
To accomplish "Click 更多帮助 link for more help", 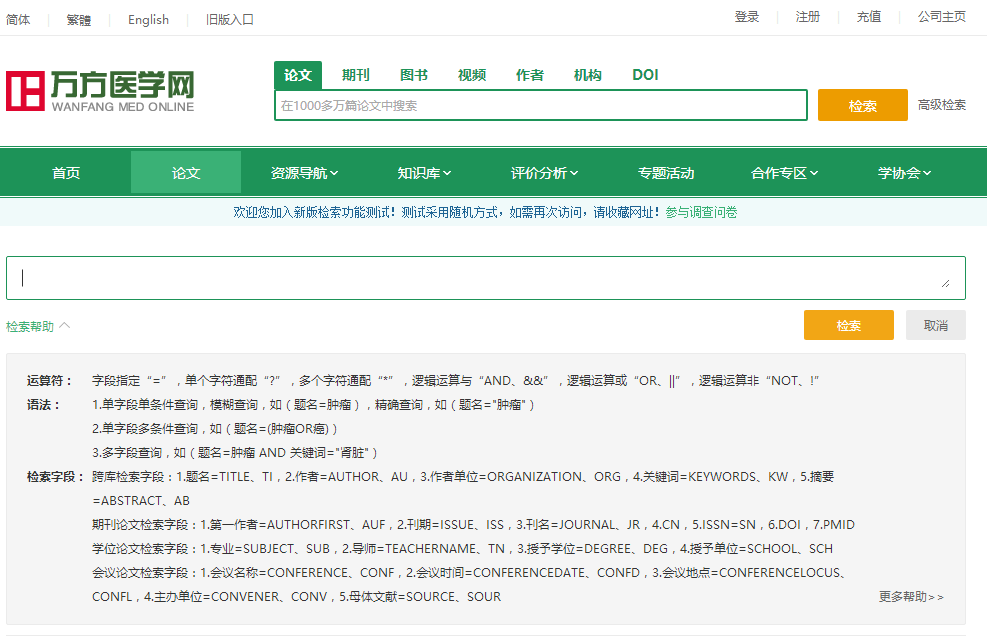I will pyautogui.click(x=910, y=597).
